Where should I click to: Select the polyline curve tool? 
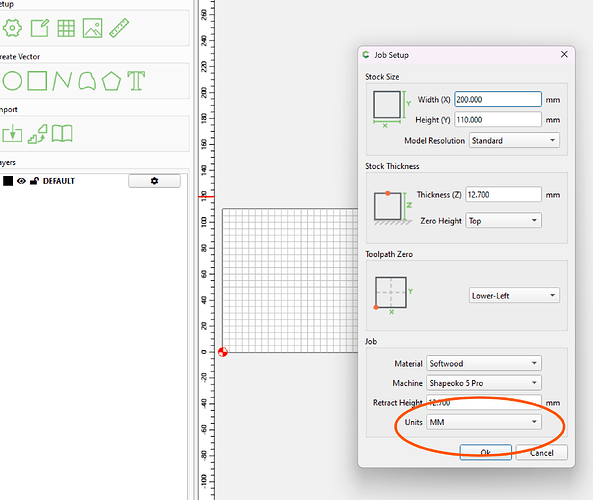pos(62,81)
